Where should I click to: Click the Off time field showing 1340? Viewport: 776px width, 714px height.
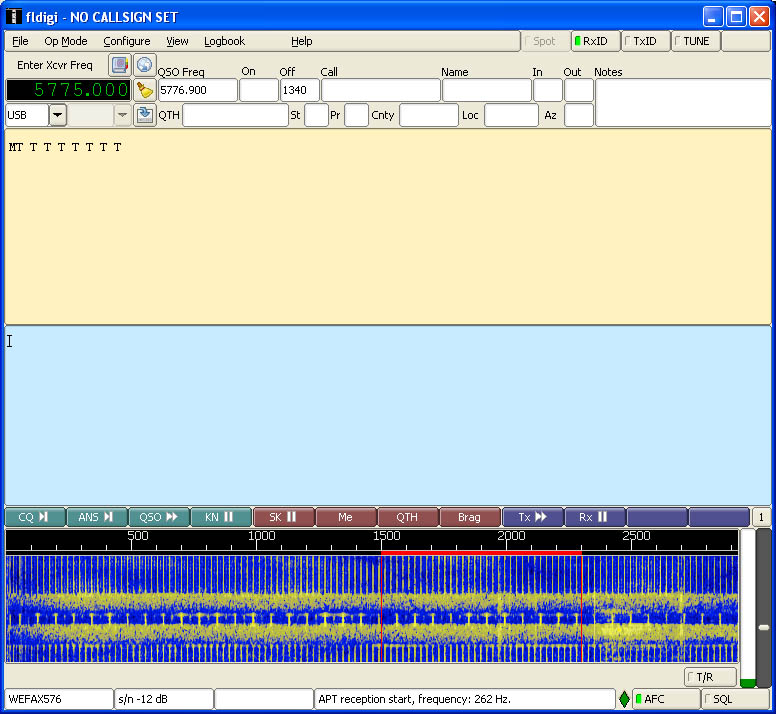(x=299, y=90)
